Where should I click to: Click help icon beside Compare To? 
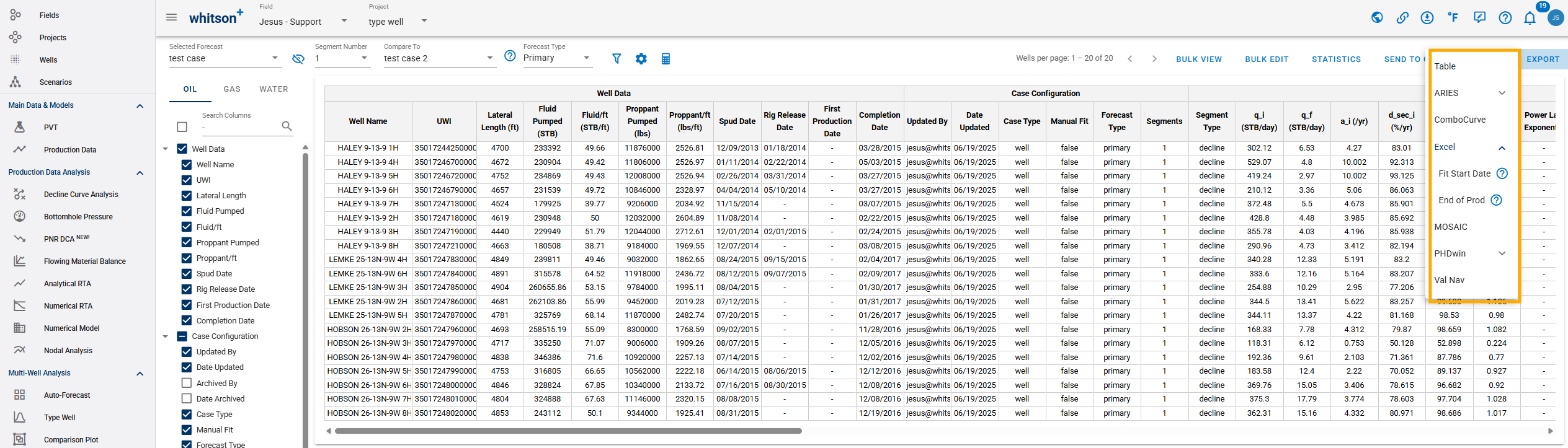pyautogui.click(x=510, y=56)
